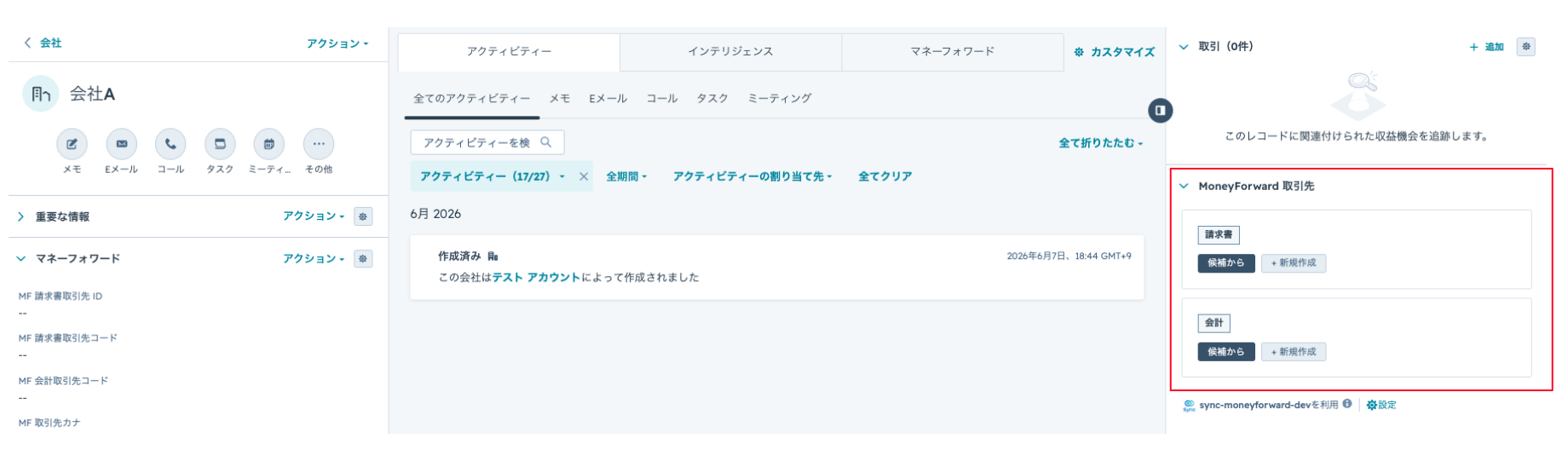The height and width of the screenshot is (455, 1568).
Task: Open the 取引 card gear settings
Action: pyautogui.click(x=1526, y=47)
